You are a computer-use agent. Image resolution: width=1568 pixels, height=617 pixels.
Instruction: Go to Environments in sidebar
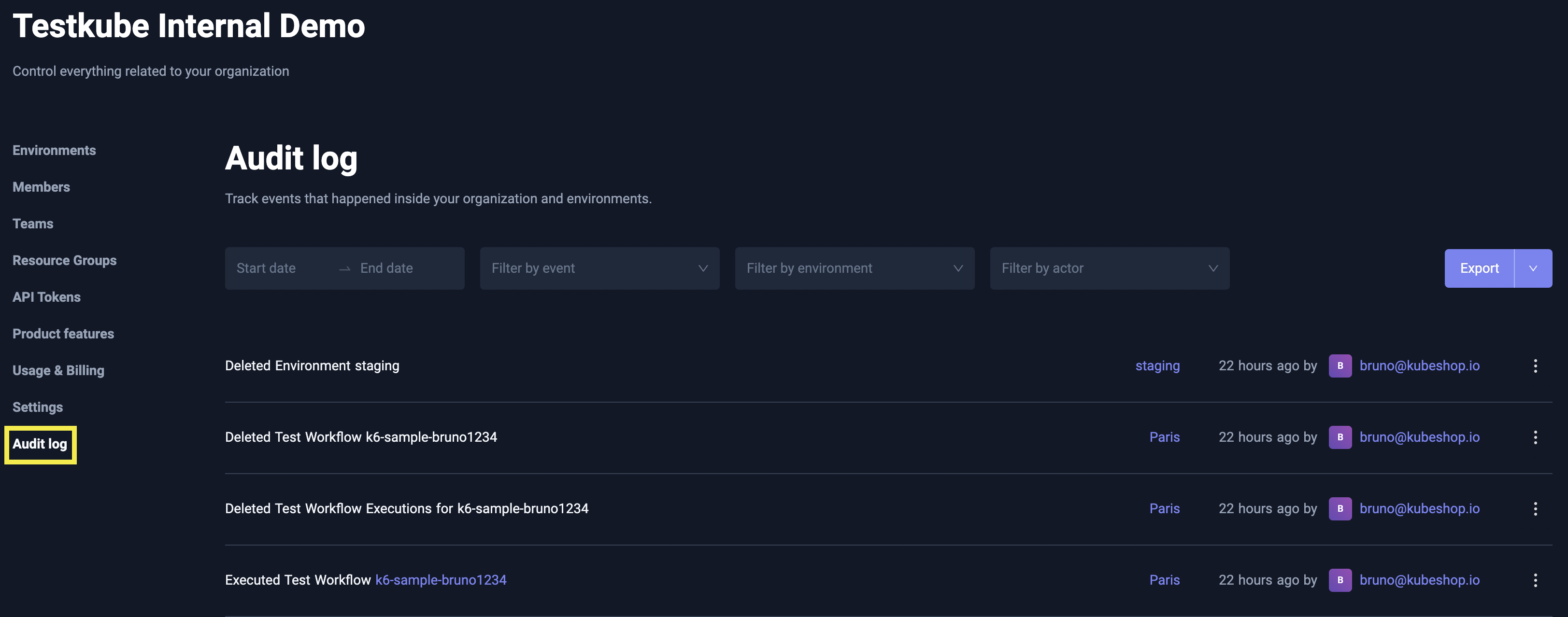54,150
